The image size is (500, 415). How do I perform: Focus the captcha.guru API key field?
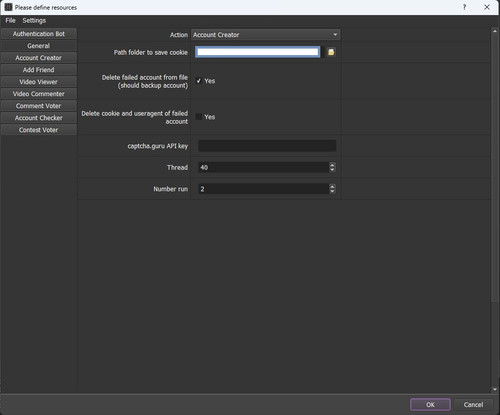(267, 146)
